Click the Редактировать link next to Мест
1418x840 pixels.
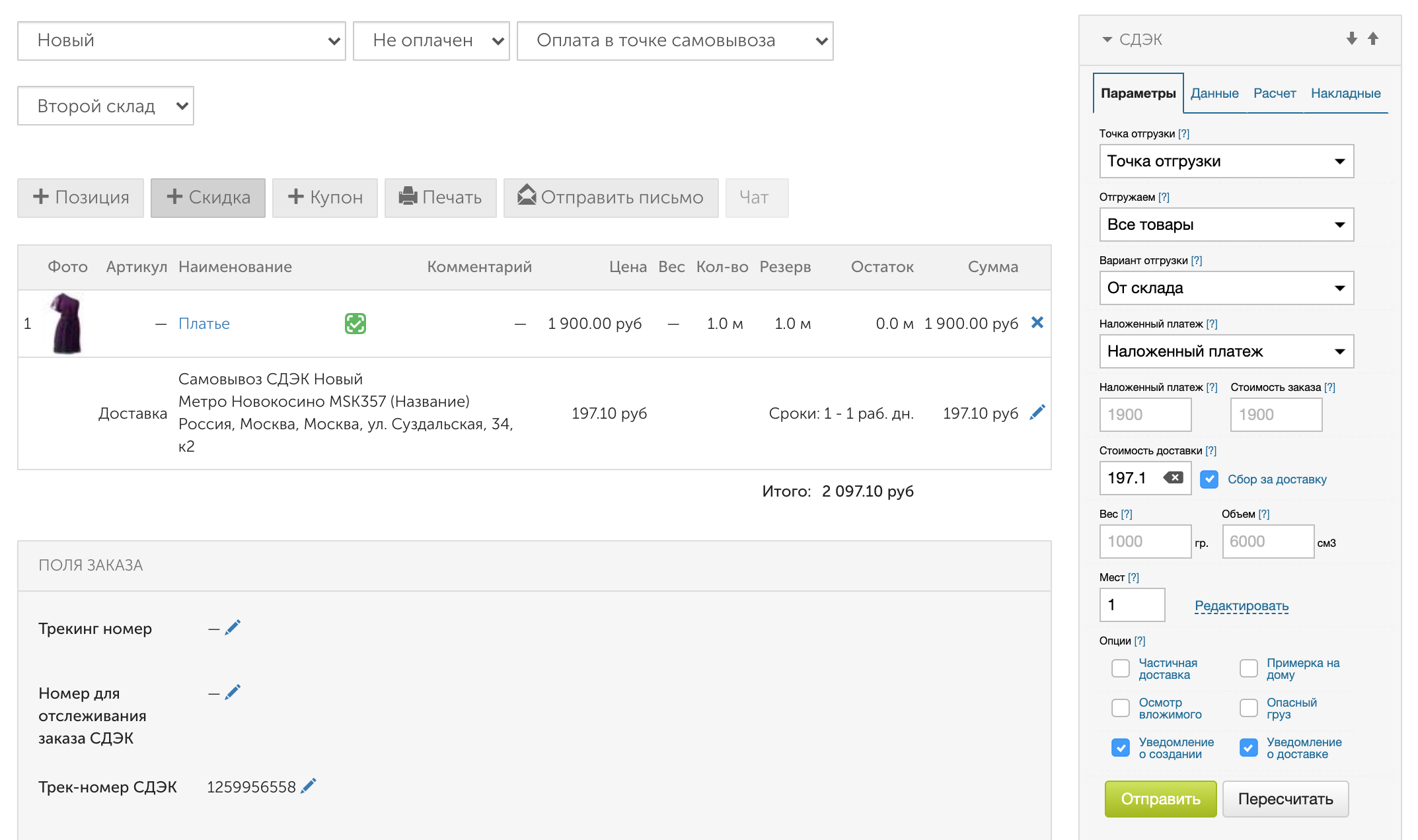[1242, 606]
